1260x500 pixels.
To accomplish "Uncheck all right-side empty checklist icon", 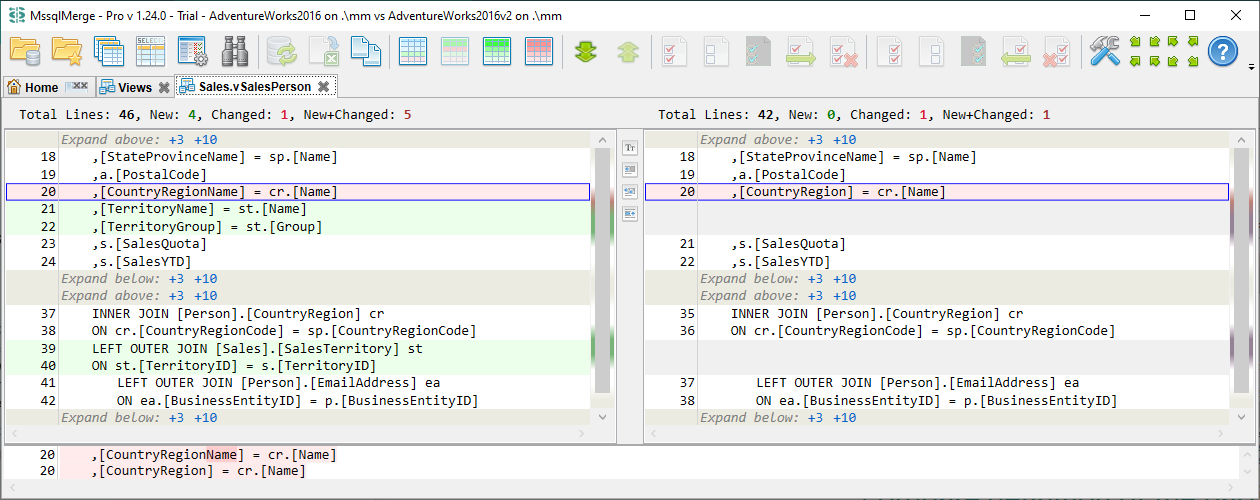I will point(933,51).
